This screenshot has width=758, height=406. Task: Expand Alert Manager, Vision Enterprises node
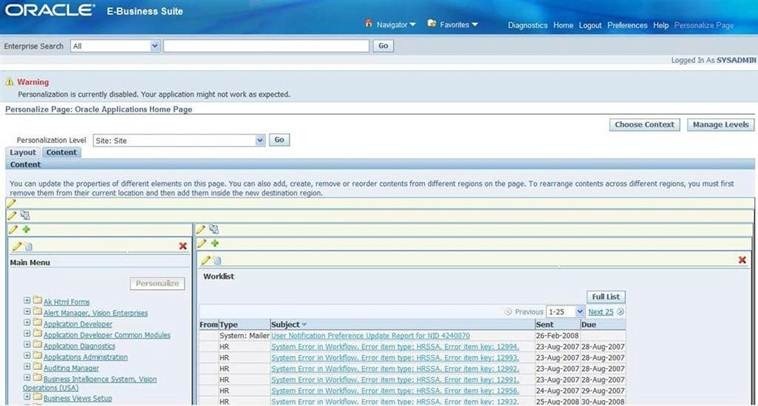tap(27, 312)
